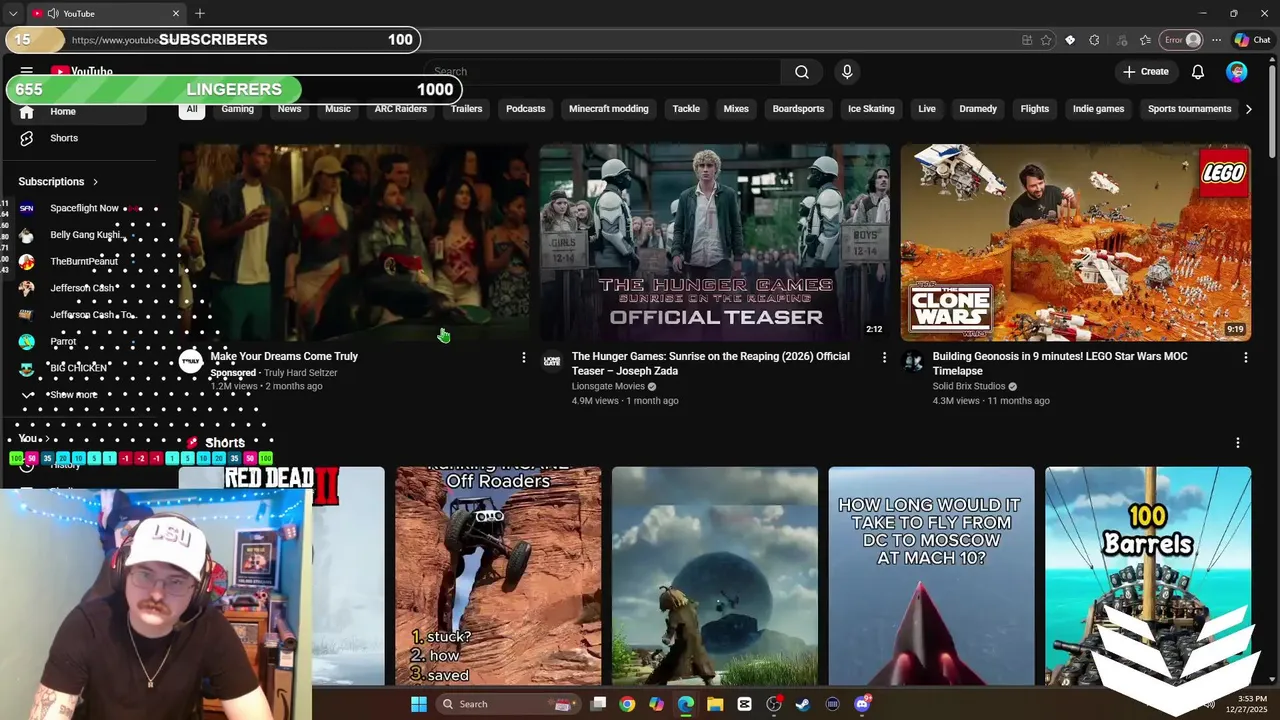
Task: Select the Ice Skating filter chip
Action: (x=871, y=109)
